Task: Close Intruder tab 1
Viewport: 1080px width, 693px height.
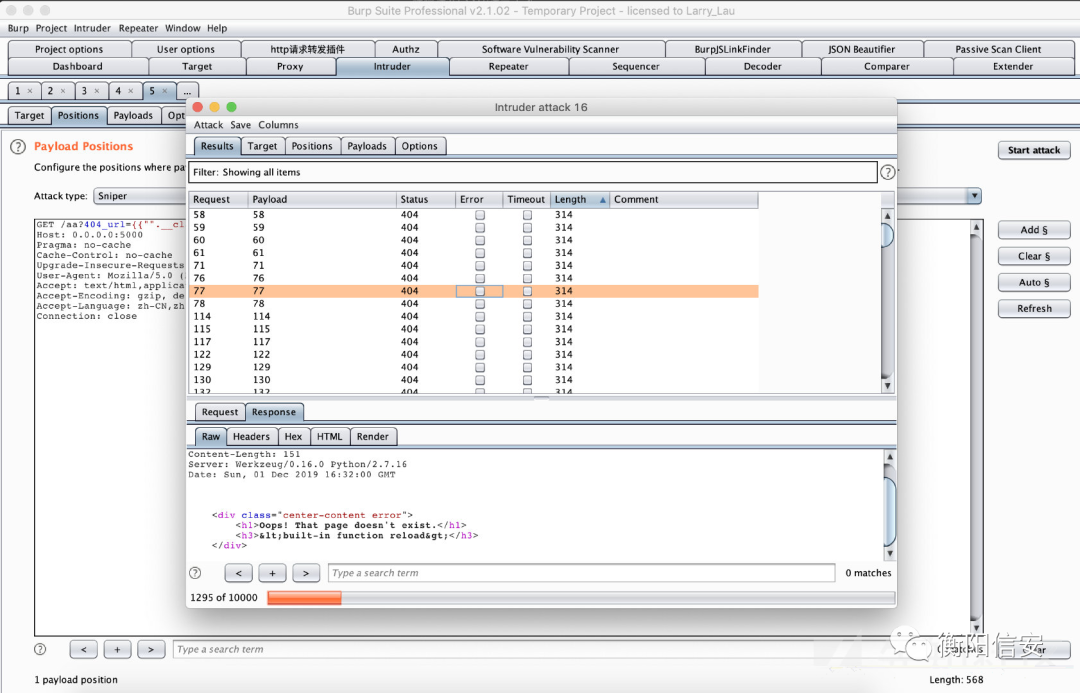Action: pos(30,91)
